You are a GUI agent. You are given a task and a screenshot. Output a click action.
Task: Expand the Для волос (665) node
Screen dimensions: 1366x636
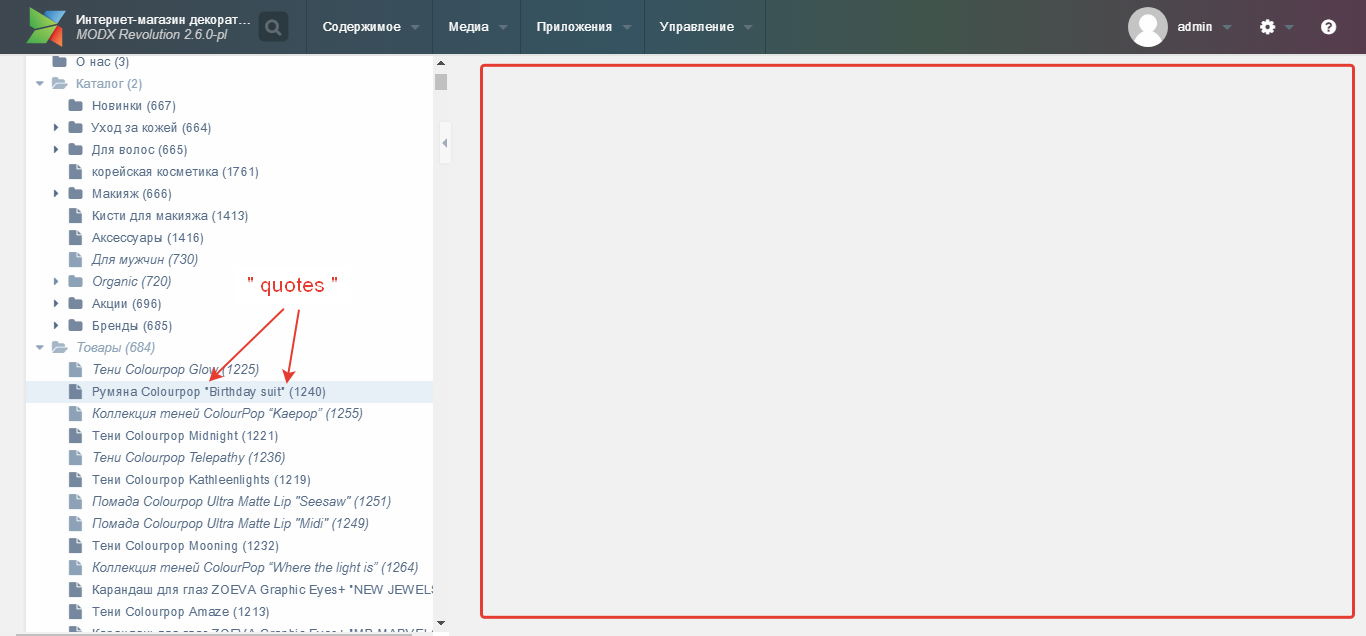[57, 149]
